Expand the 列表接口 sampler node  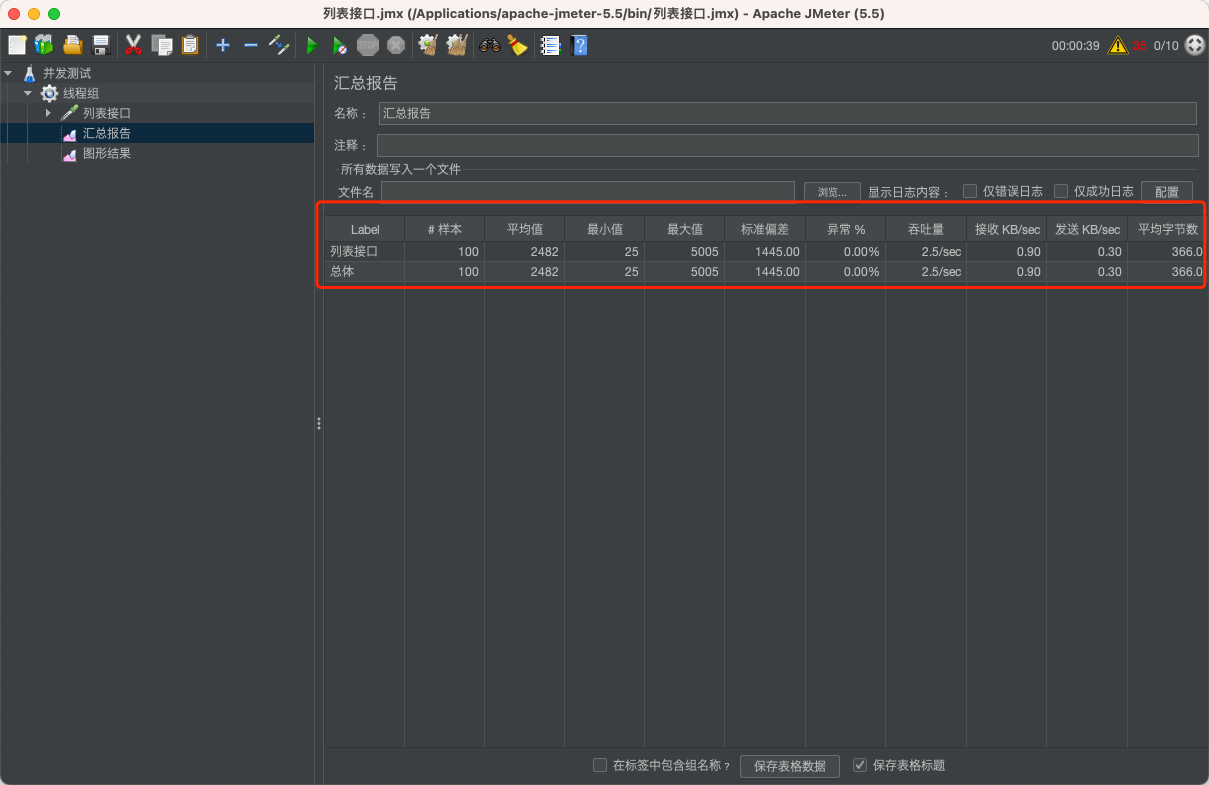47,112
